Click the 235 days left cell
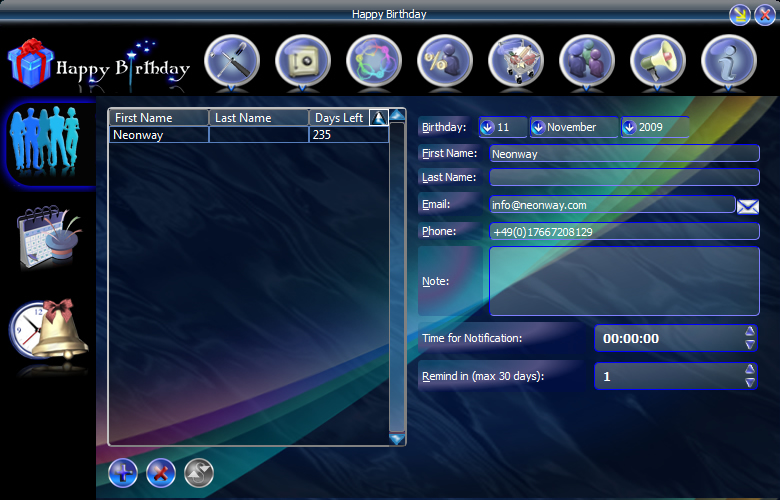 click(x=348, y=135)
